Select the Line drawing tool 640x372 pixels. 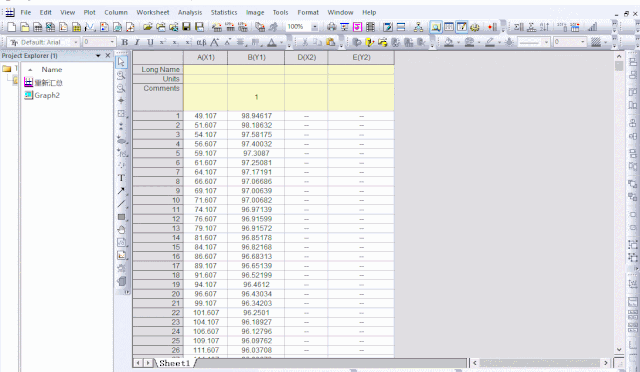tap(121, 204)
